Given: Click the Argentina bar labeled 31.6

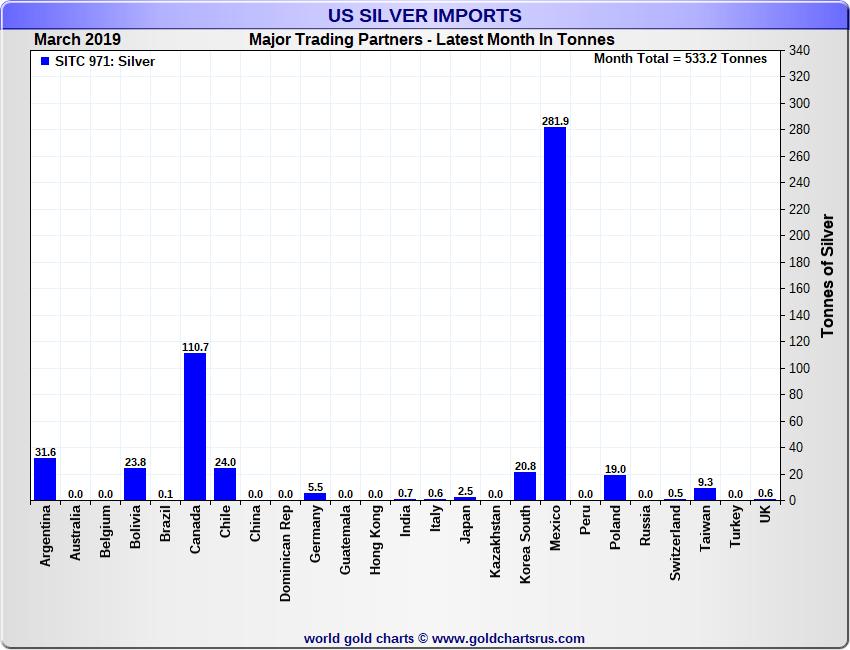Looking at the screenshot, I should click(x=45, y=479).
